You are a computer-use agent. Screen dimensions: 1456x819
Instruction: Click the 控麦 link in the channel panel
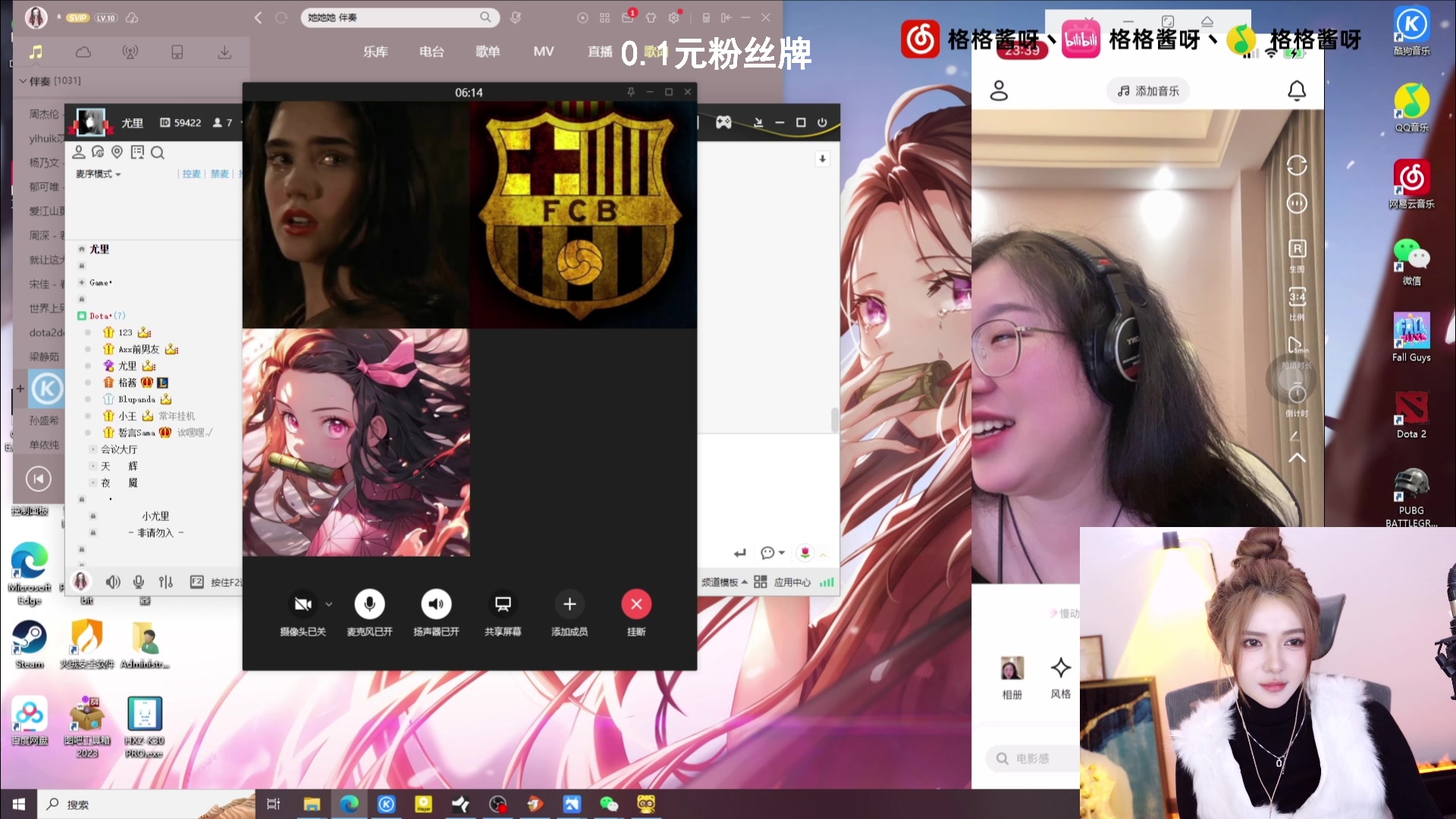[192, 174]
